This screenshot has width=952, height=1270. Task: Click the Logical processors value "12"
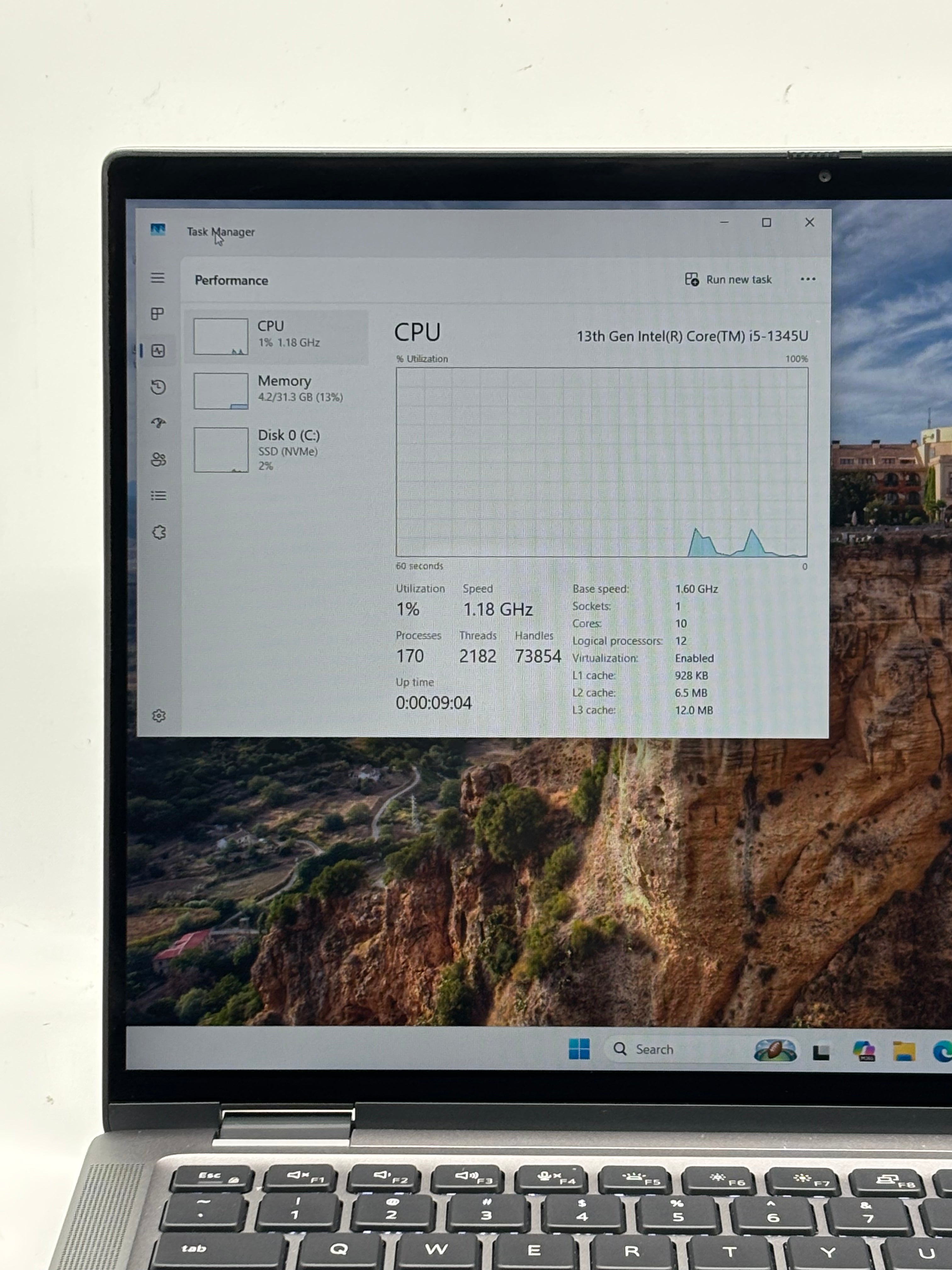pos(681,641)
